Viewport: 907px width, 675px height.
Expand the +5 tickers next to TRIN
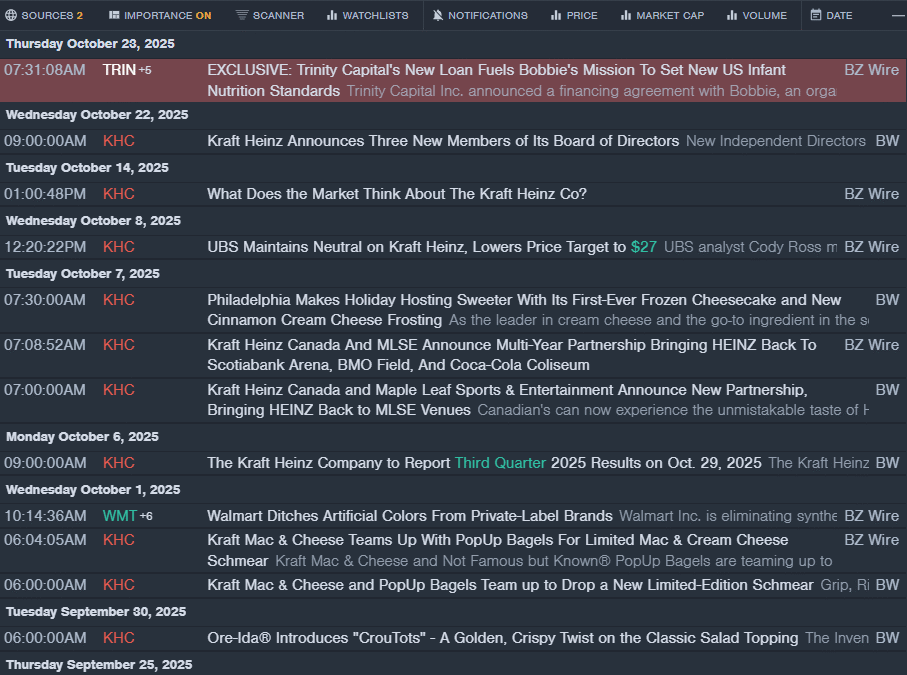click(145, 70)
